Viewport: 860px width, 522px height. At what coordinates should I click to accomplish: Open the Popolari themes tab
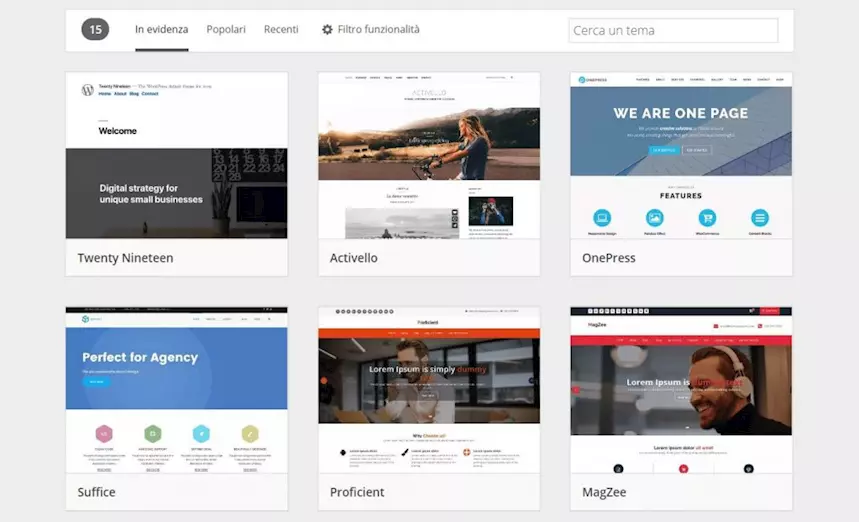coord(226,30)
